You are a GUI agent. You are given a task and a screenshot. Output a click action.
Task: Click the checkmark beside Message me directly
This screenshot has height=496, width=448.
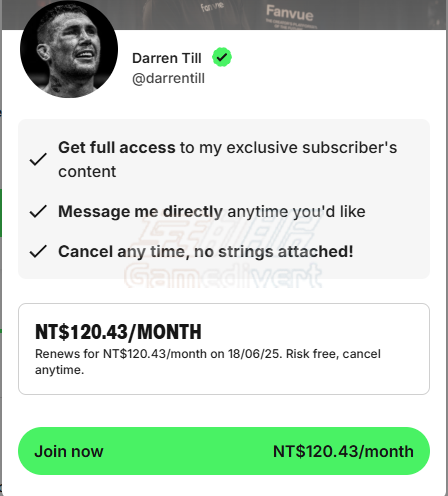(x=38, y=211)
